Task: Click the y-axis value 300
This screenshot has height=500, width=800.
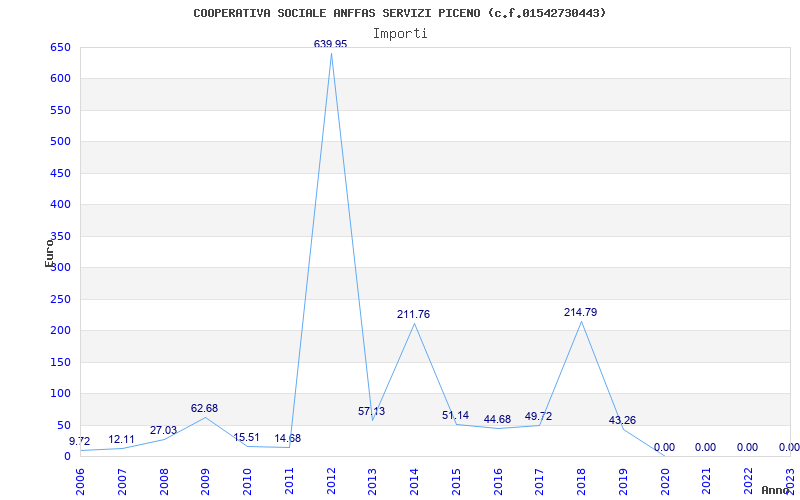Action: 60,267
